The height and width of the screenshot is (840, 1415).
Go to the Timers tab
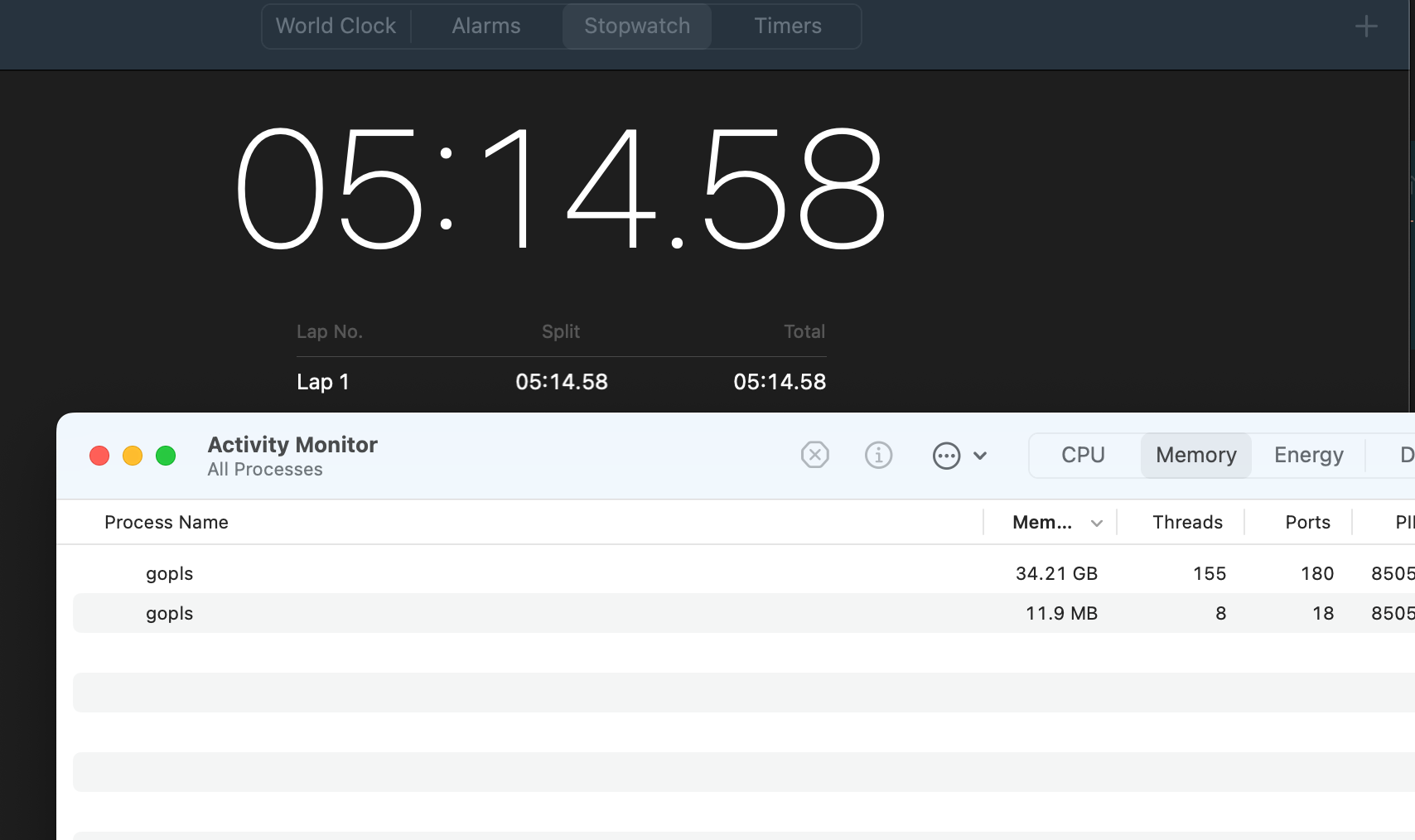pos(787,27)
